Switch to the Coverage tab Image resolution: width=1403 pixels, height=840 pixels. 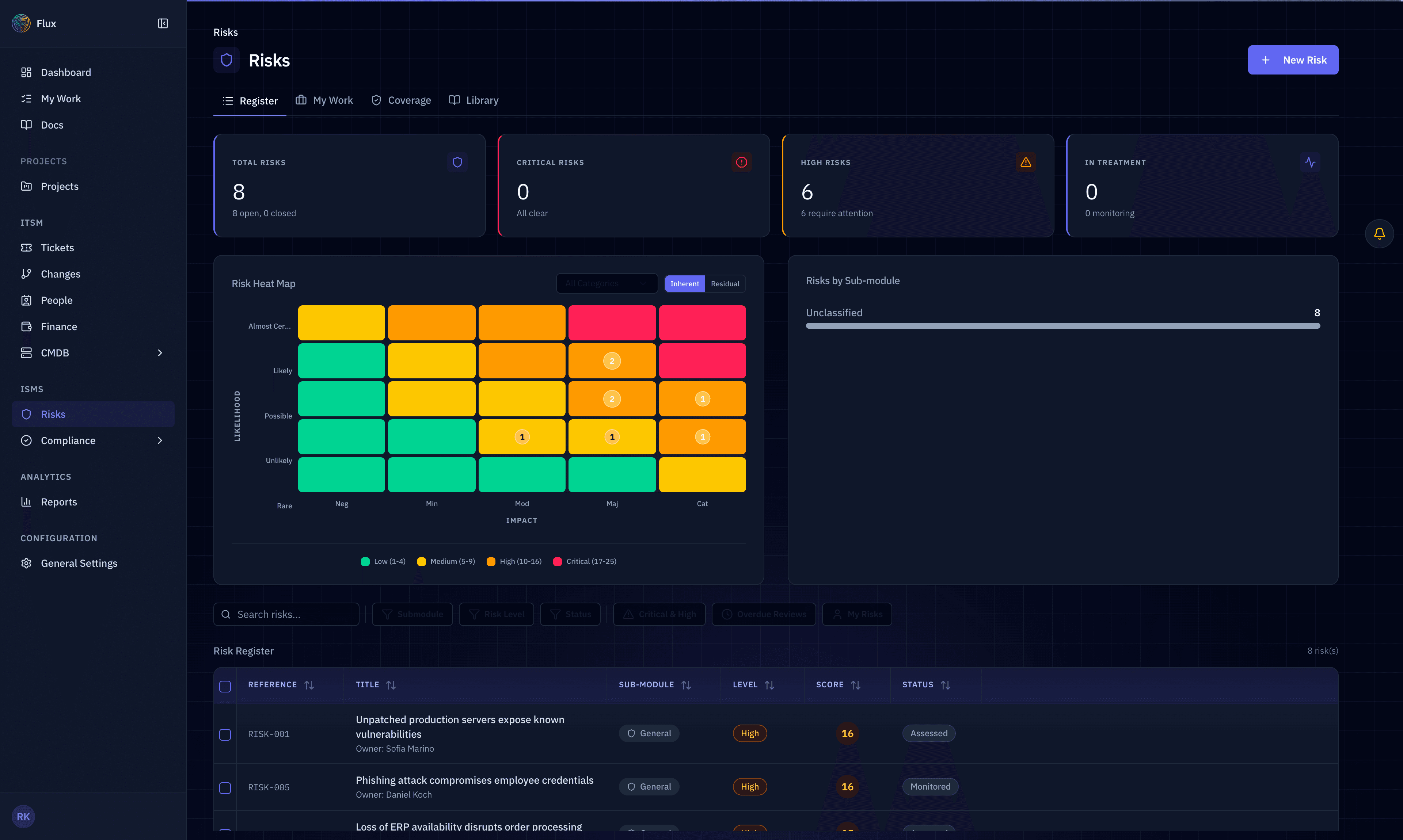401,100
